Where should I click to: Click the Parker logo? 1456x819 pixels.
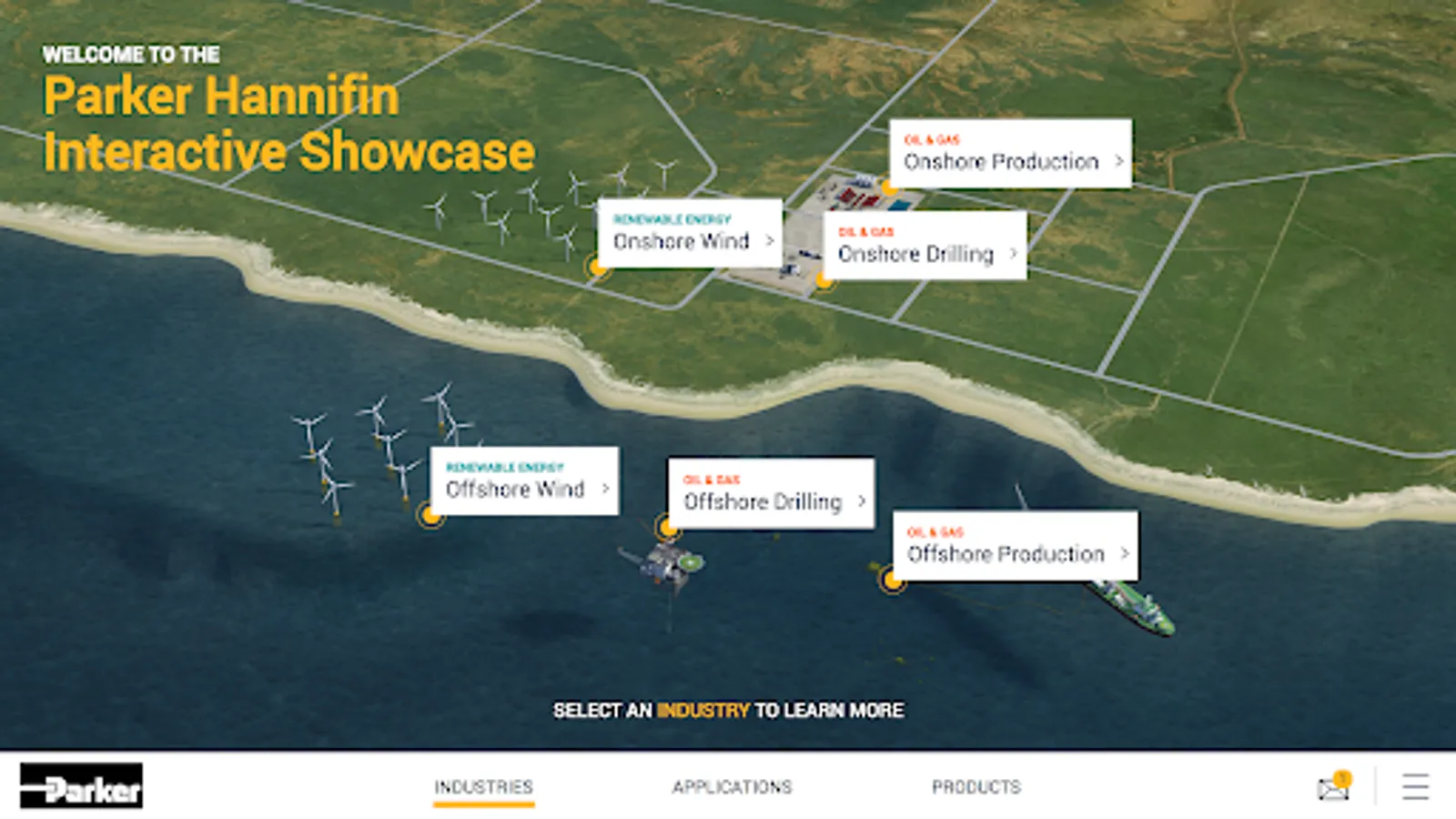[81, 785]
